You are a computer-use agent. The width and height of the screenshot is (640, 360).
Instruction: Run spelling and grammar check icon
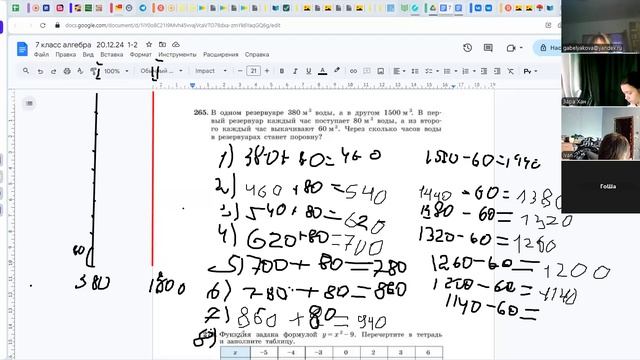tap(80, 71)
